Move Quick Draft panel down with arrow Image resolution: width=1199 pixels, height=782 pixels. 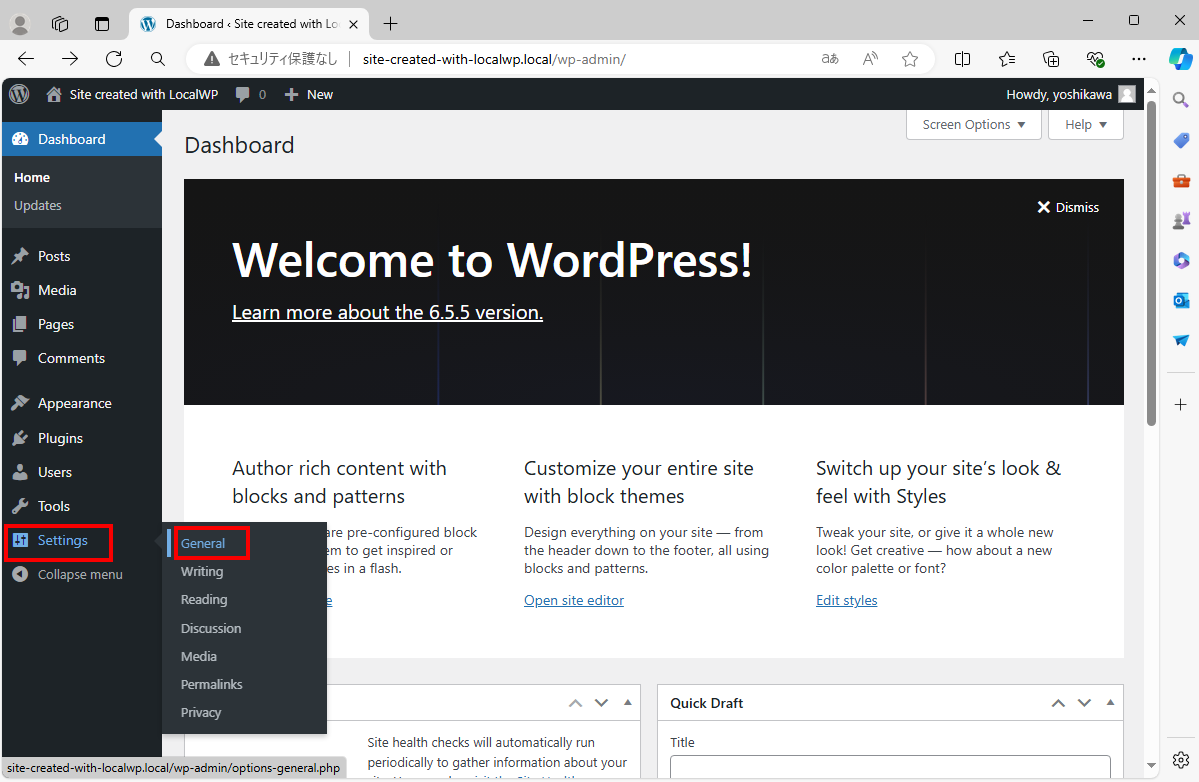[x=1084, y=703]
